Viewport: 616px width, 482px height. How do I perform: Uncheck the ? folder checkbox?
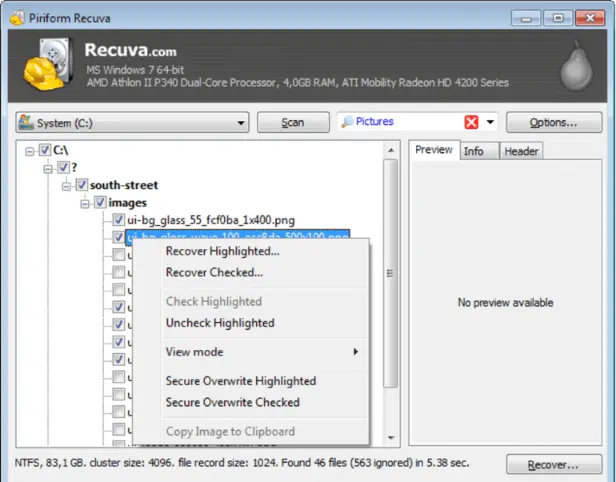tap(63, 167)
